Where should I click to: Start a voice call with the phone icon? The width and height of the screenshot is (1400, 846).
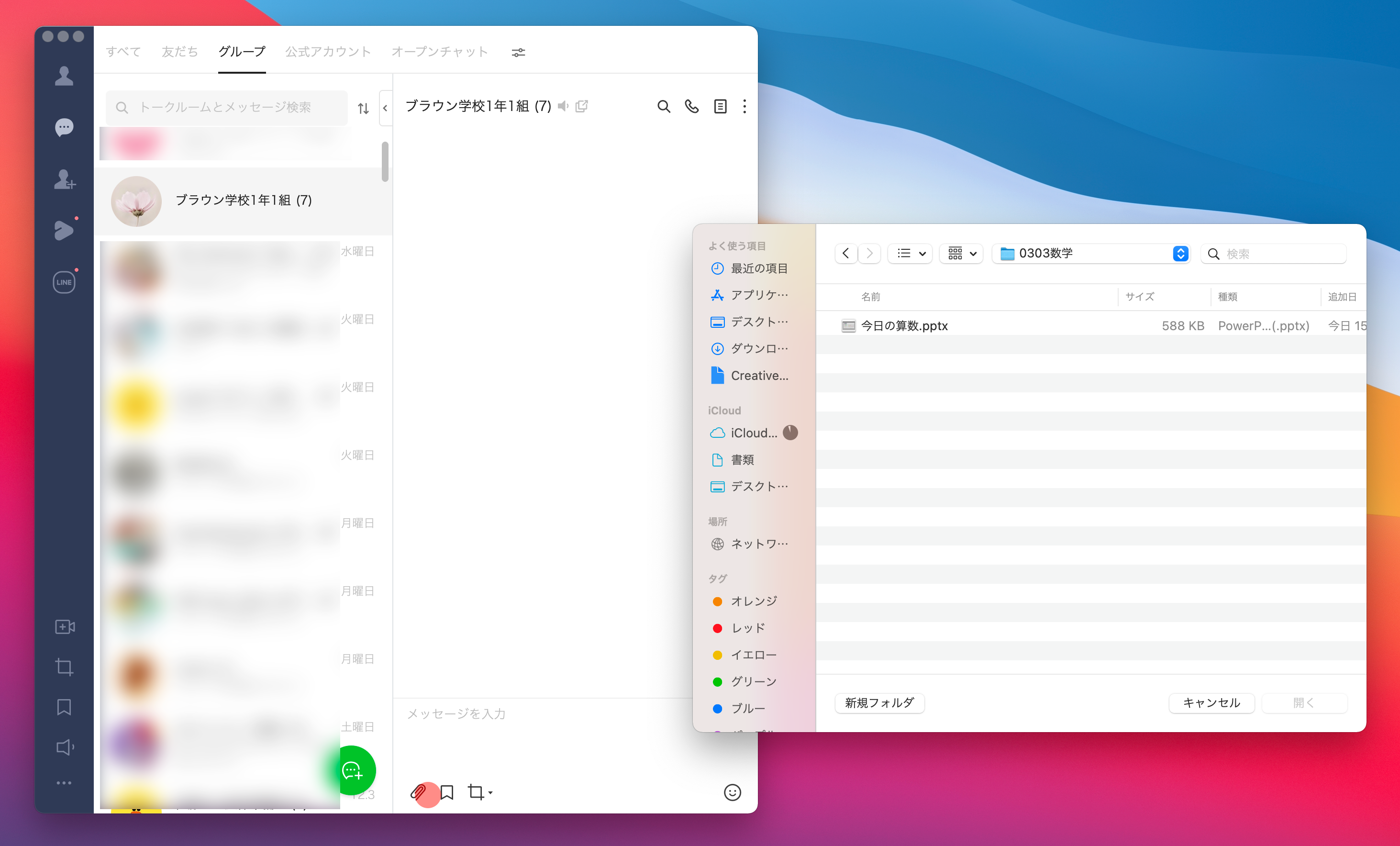pyautogui.click(x=691, y=106)
